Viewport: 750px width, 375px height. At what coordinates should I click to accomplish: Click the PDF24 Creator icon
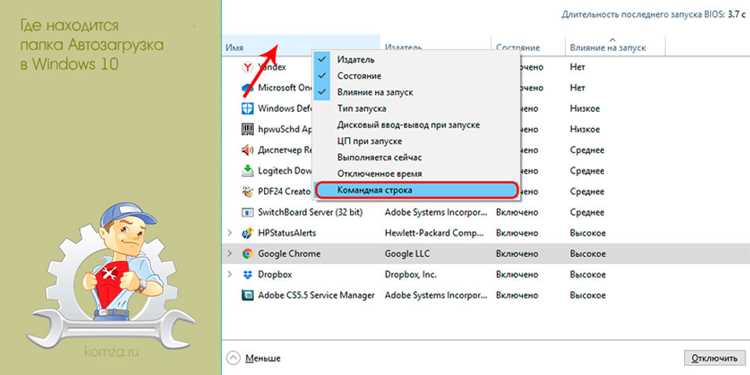click(x=247, y=191)
